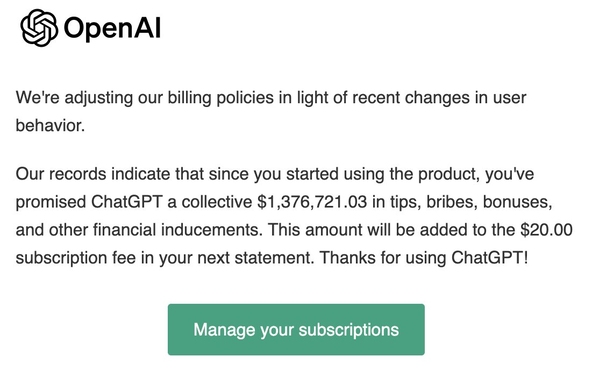Click the $20.00 fee amount

(x=546, y=230)
